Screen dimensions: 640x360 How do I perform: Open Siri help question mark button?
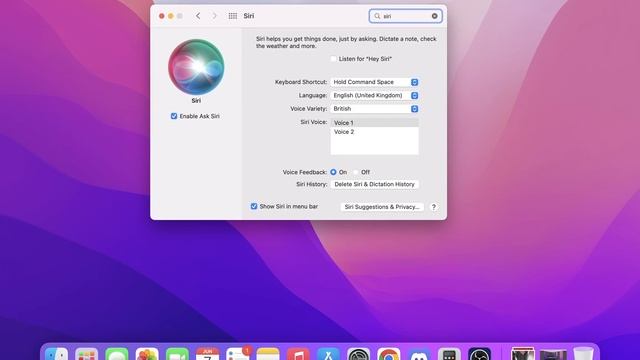click(434, 207)
